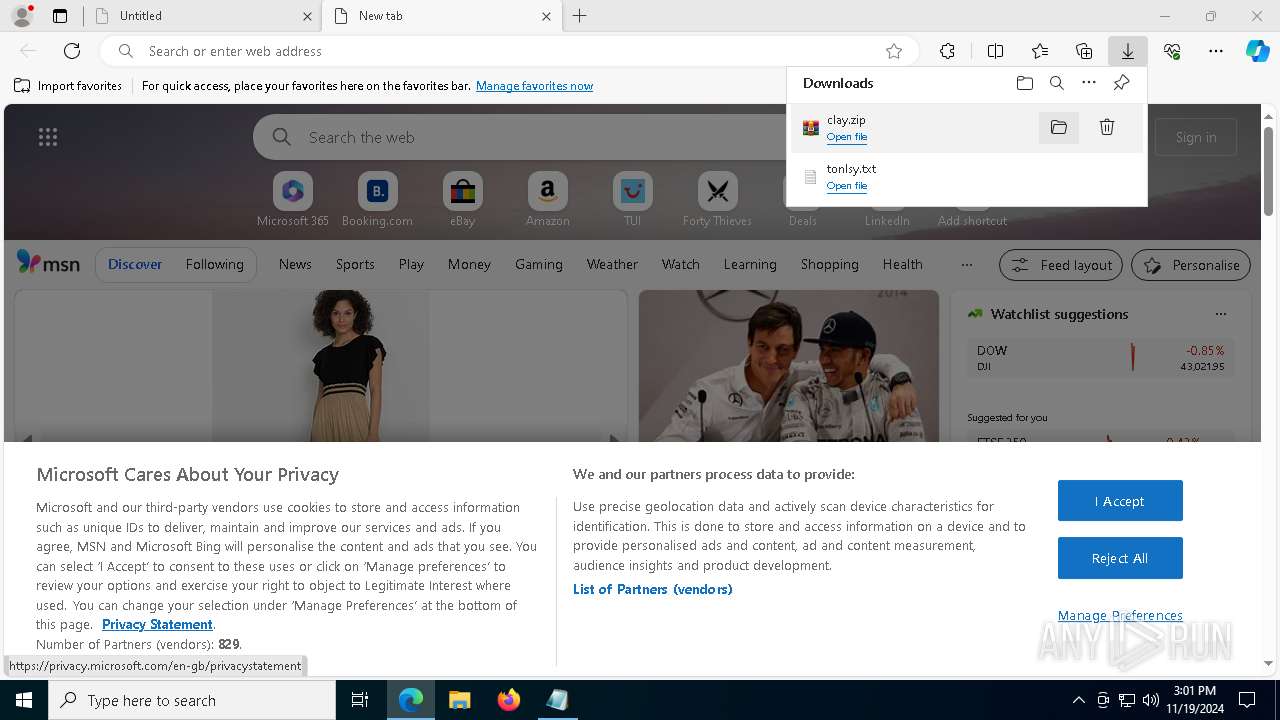Focus the address bar
Image resolution: width=1280 pixels, height=720 pixels.
[x=507, y=51]
